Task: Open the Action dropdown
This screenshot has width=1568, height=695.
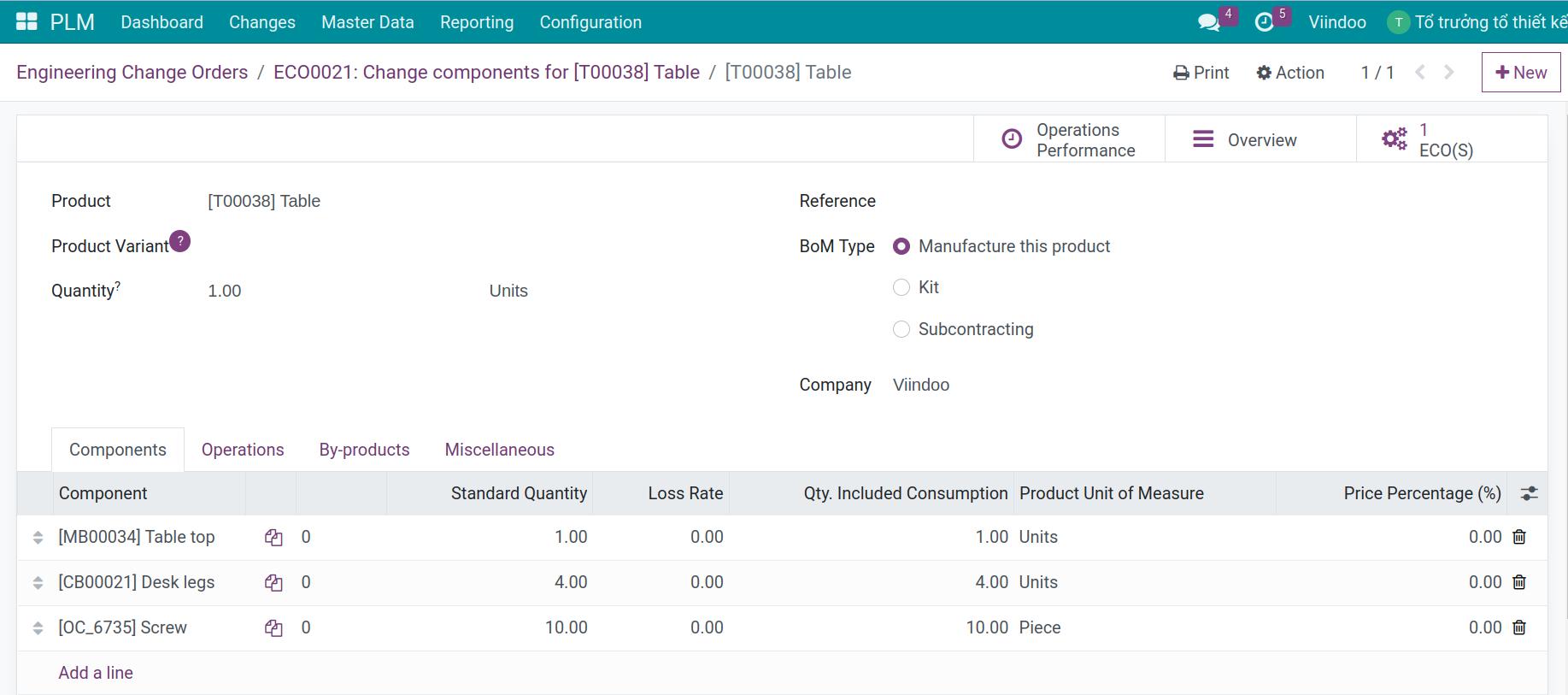Action: [x=1290, y=73]
